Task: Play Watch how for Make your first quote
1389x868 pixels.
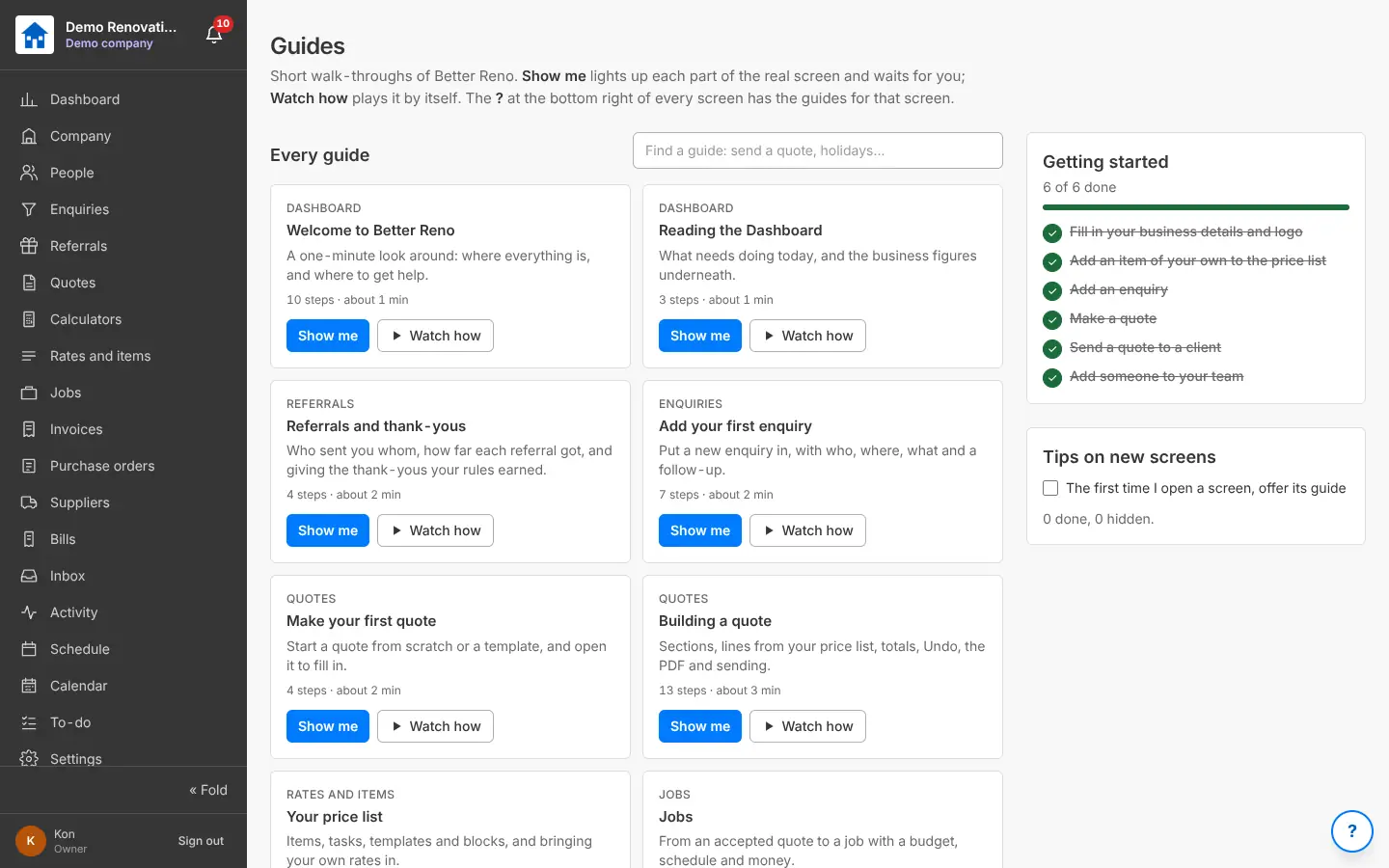Action: pyautogui.click(x=435, y=726)
